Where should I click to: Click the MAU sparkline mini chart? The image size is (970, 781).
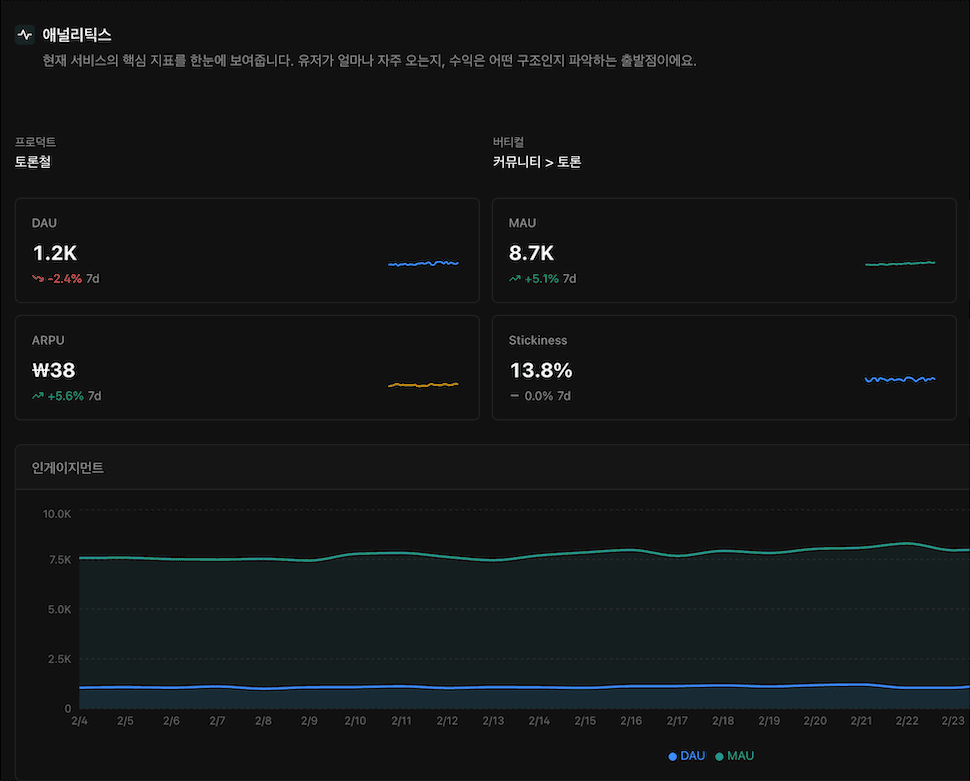pyautogui.click(x=900, y=263)
